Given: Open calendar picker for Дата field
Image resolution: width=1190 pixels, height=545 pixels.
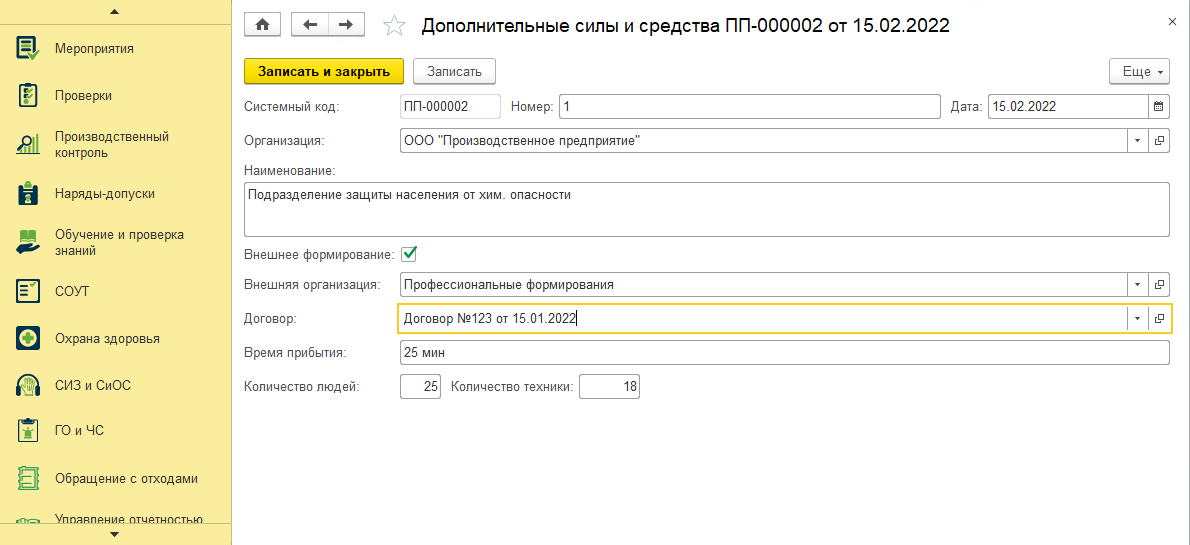Looking at the screenshot, I should [x=1158, y=107].
